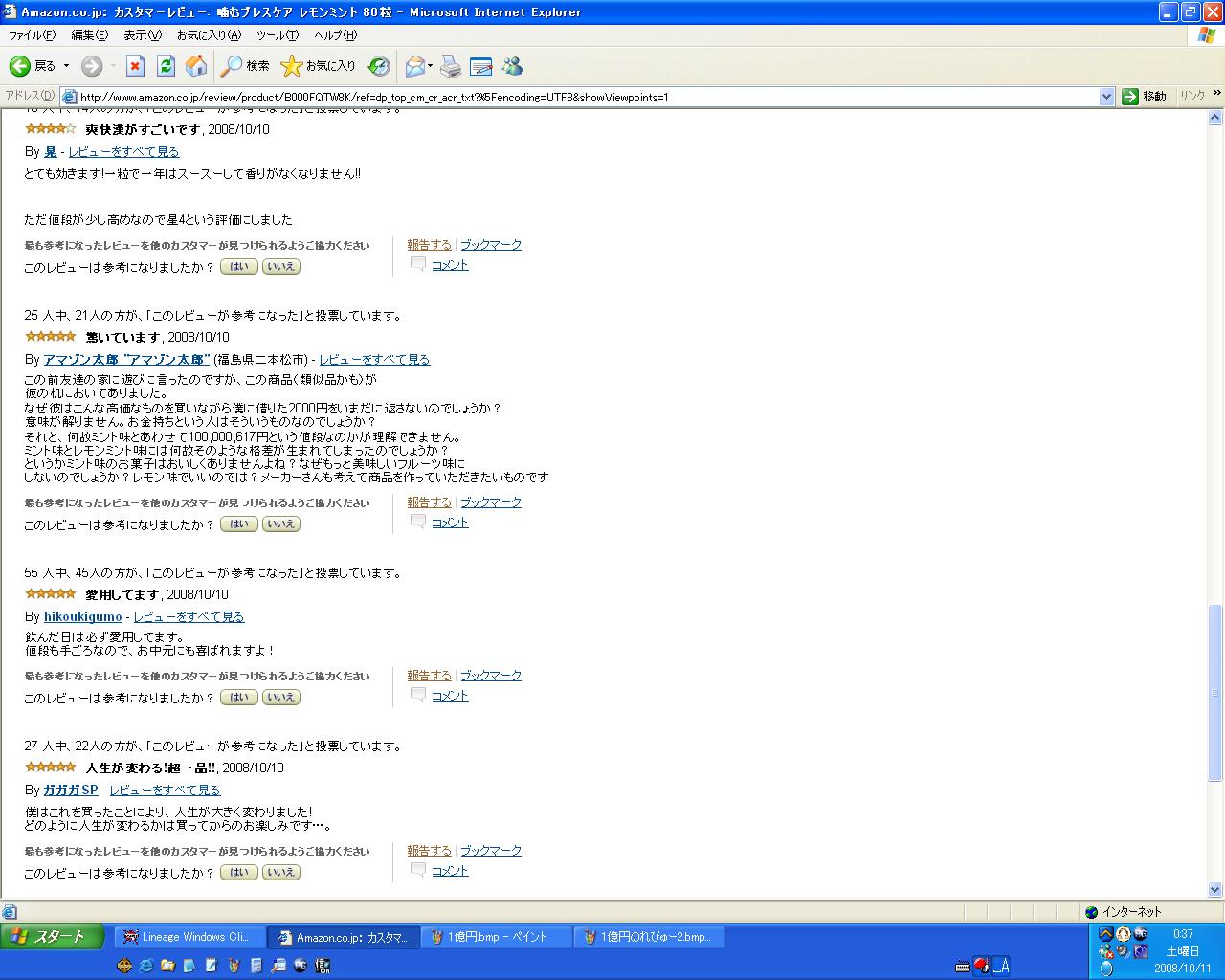
Task: Click the page icon in the address bar
Action: [x=69, y=97]
